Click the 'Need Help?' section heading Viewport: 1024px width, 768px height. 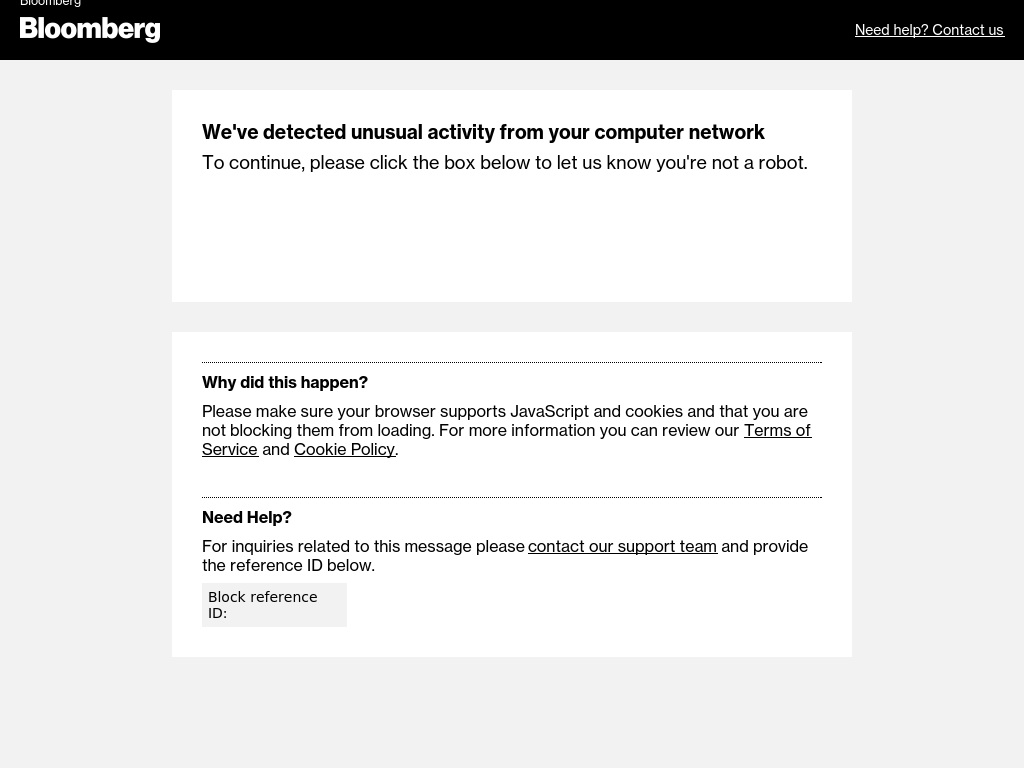coord(247,517)
